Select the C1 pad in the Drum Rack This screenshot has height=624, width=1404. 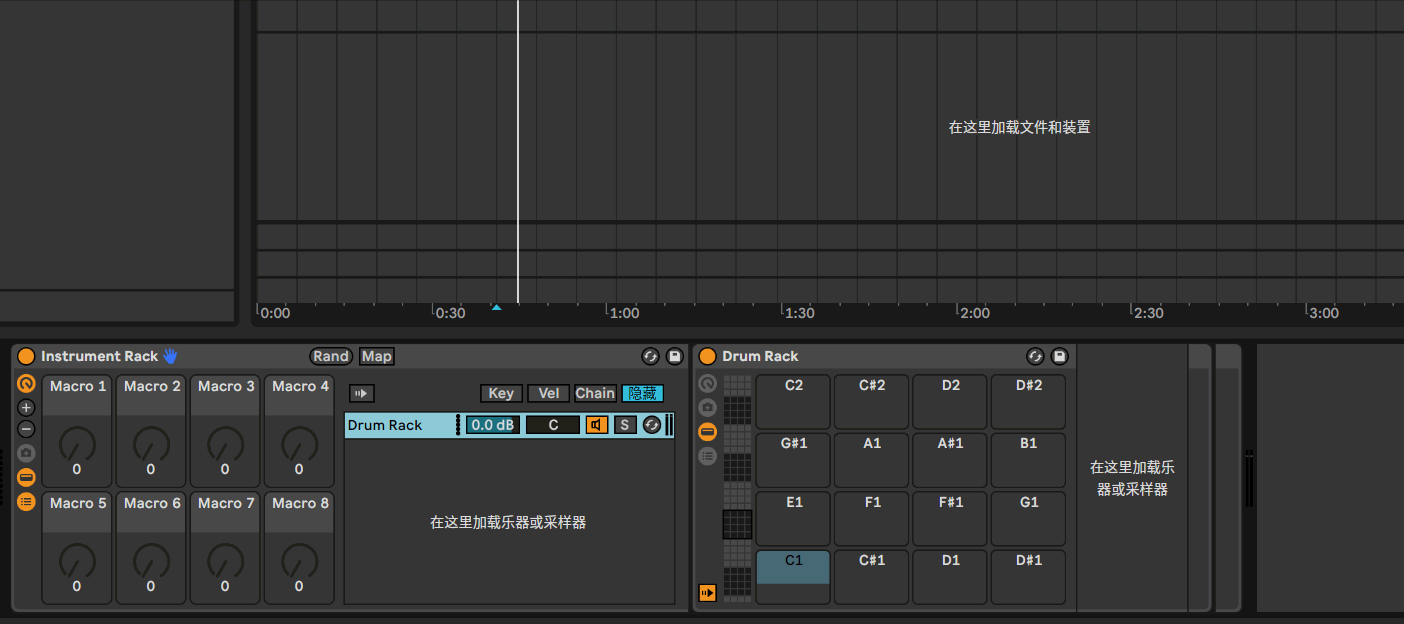tap(792, 572)
